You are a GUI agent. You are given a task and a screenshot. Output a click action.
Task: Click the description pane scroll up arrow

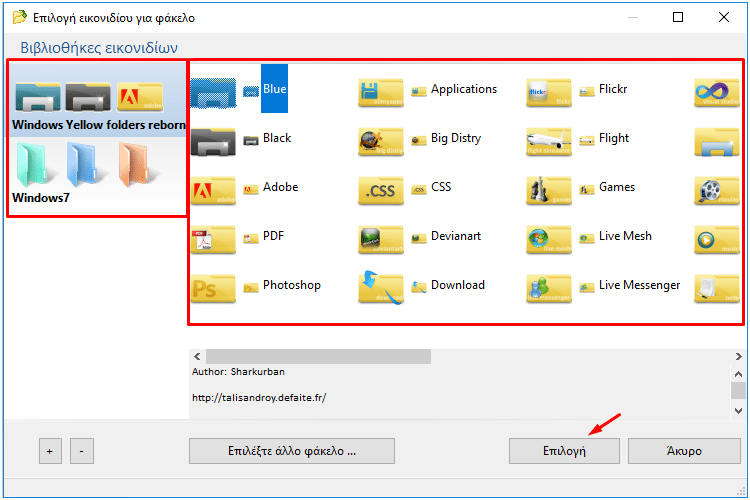point(739,374)
